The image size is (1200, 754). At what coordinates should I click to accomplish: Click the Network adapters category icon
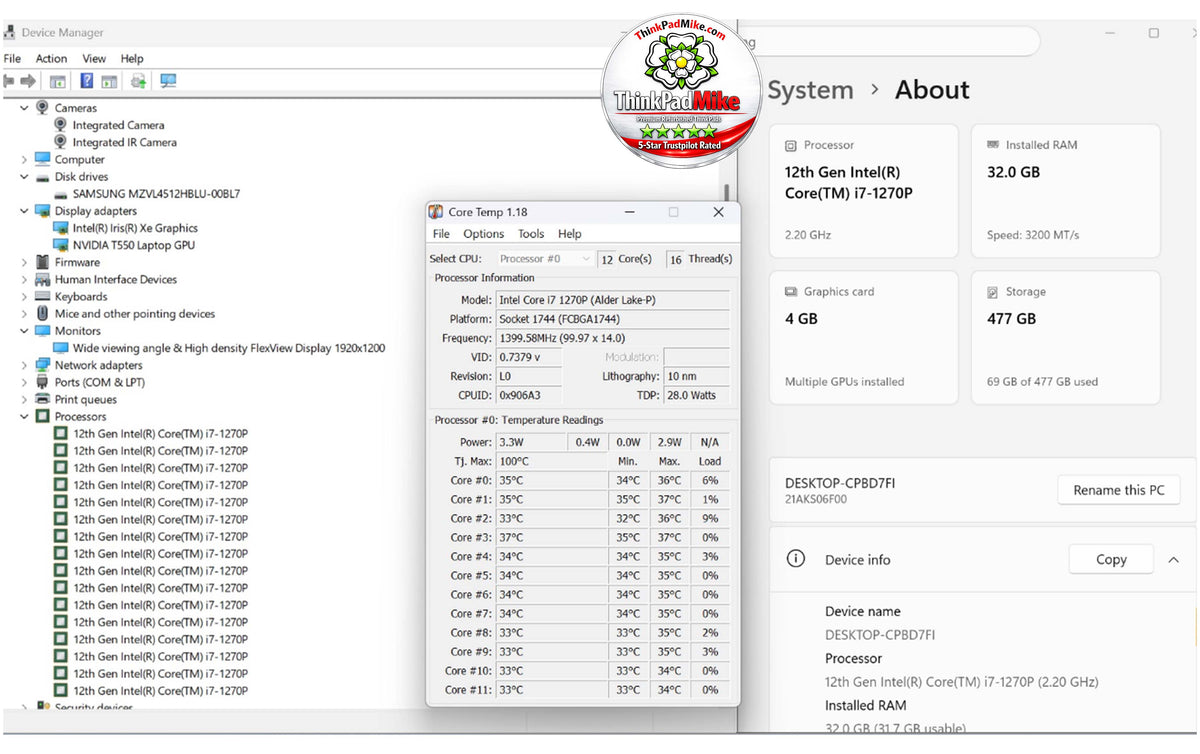(x=42, y=365)
